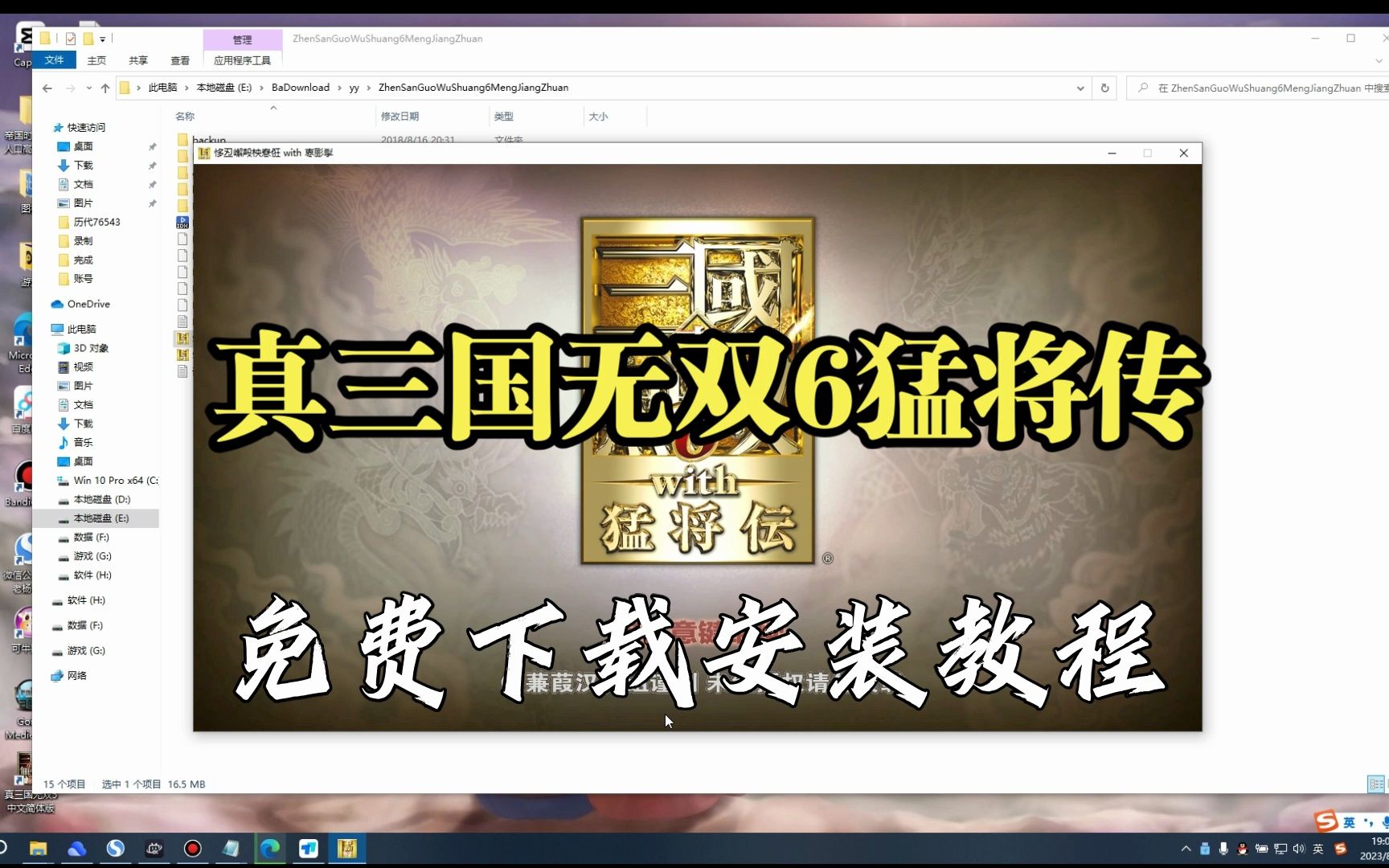Screen dimensions: 1389x868
Task: Switch to details view in status bar
Action: click(x=1375, y=784)
